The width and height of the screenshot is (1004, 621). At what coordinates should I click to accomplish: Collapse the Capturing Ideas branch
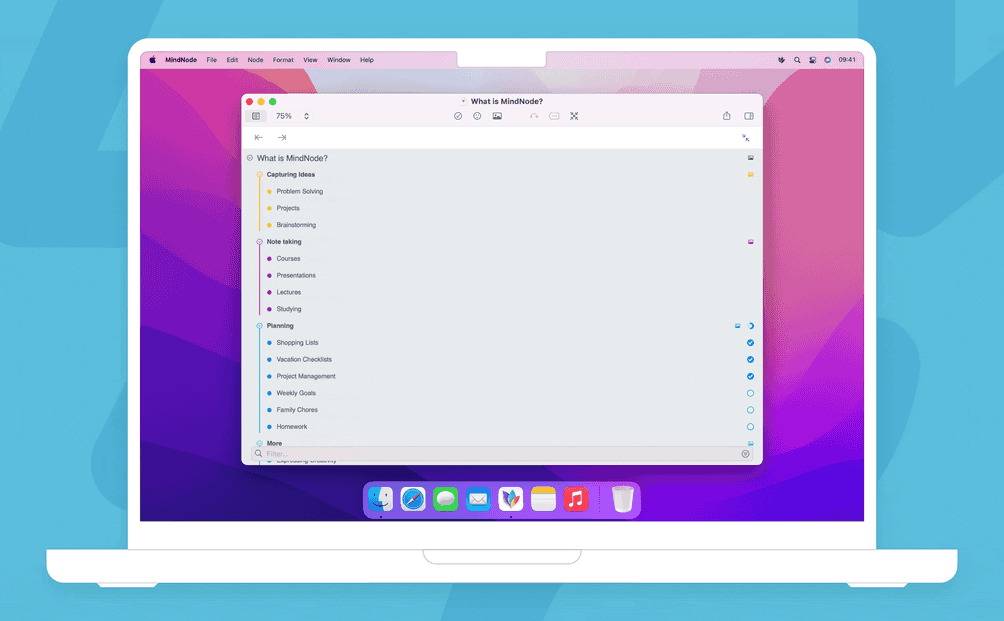(x=260, y=174)
